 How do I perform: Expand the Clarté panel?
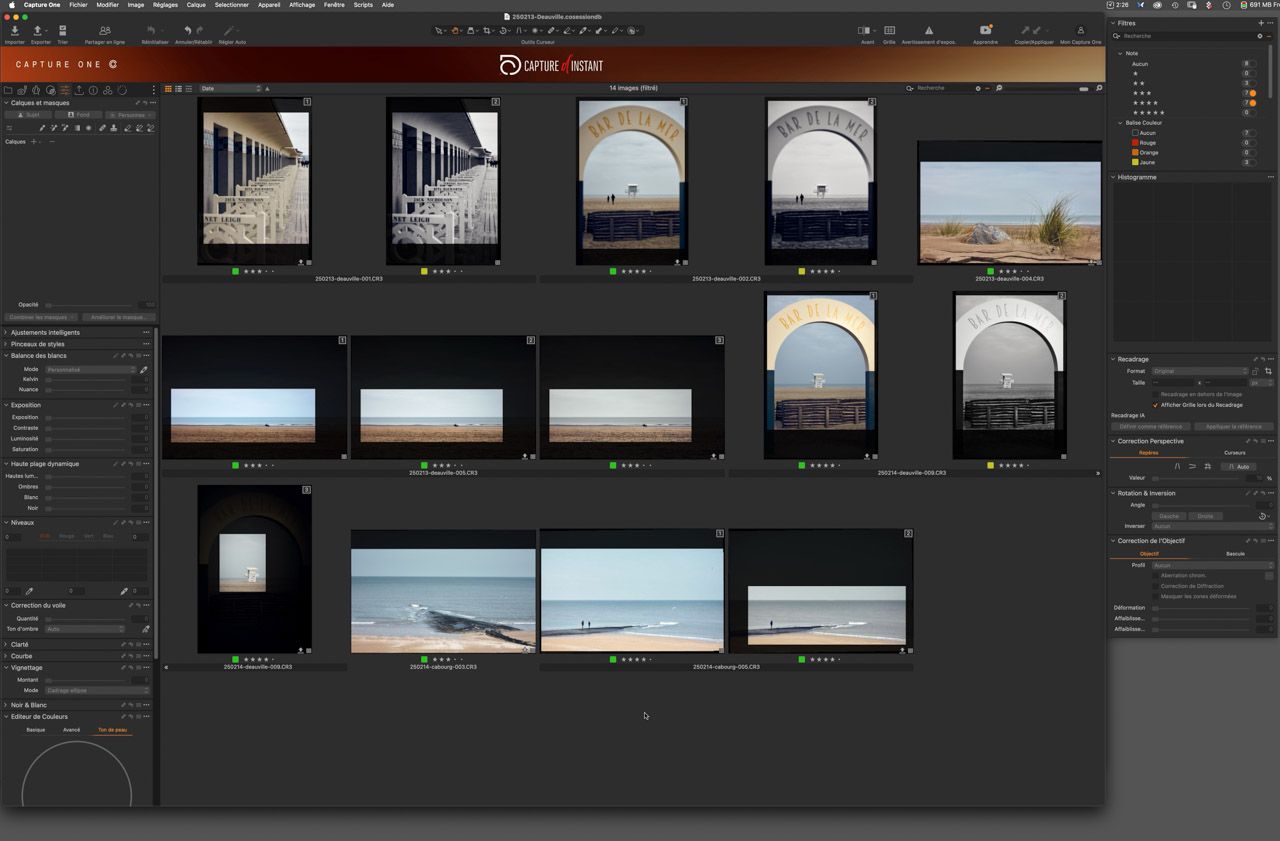(x=6, y=645)
